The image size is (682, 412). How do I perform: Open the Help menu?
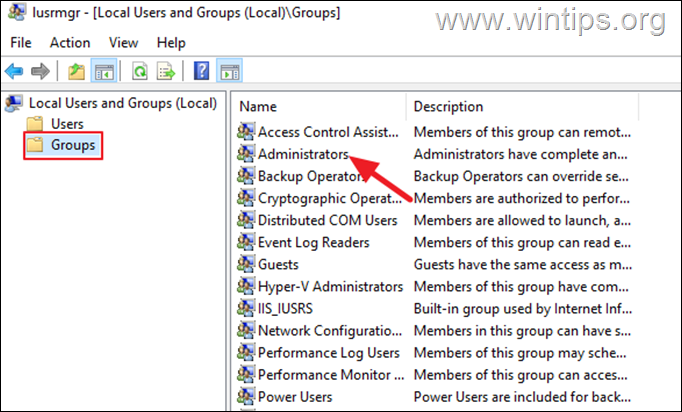(171, 43)
